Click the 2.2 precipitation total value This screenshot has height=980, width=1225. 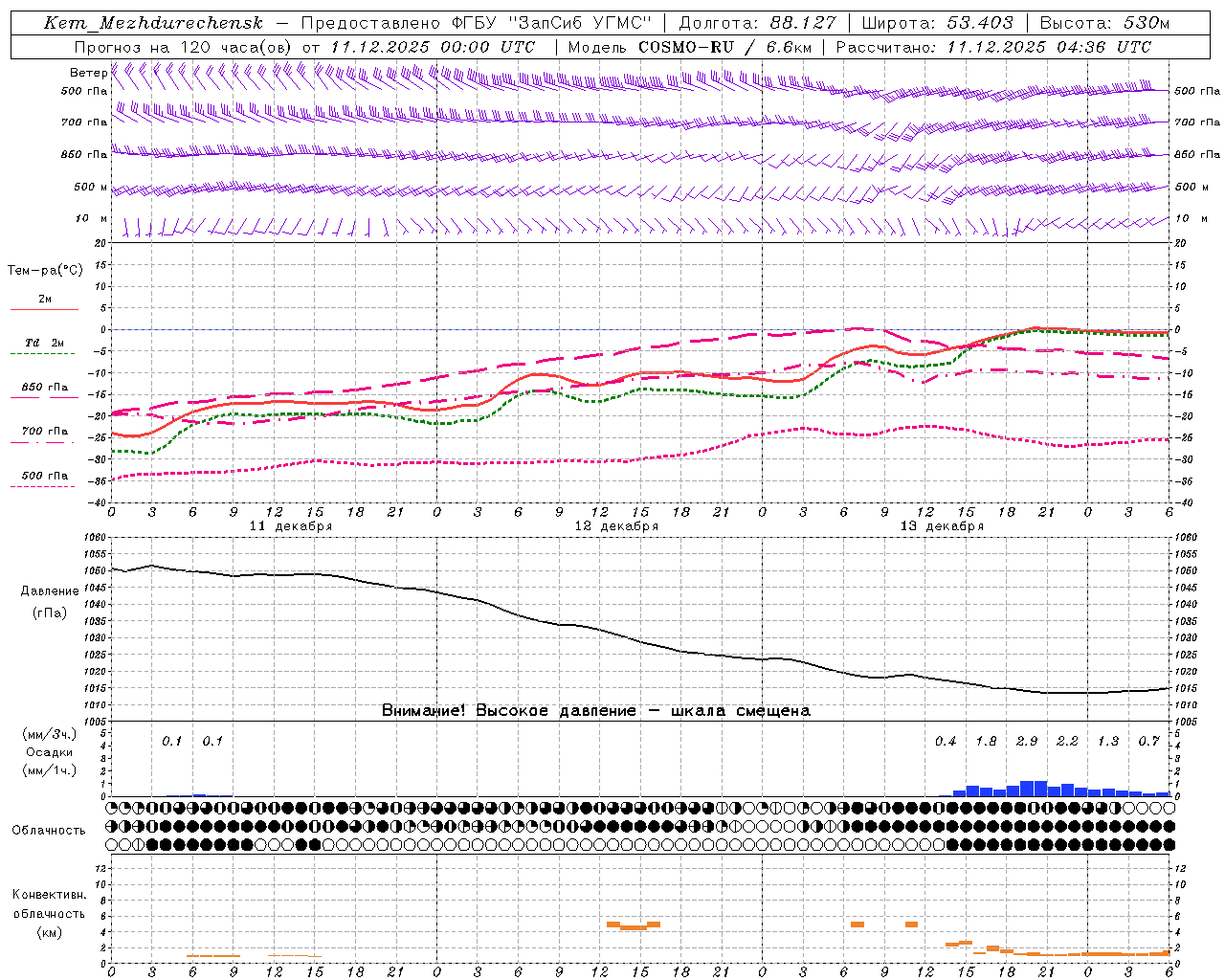tap(1067, 742)
